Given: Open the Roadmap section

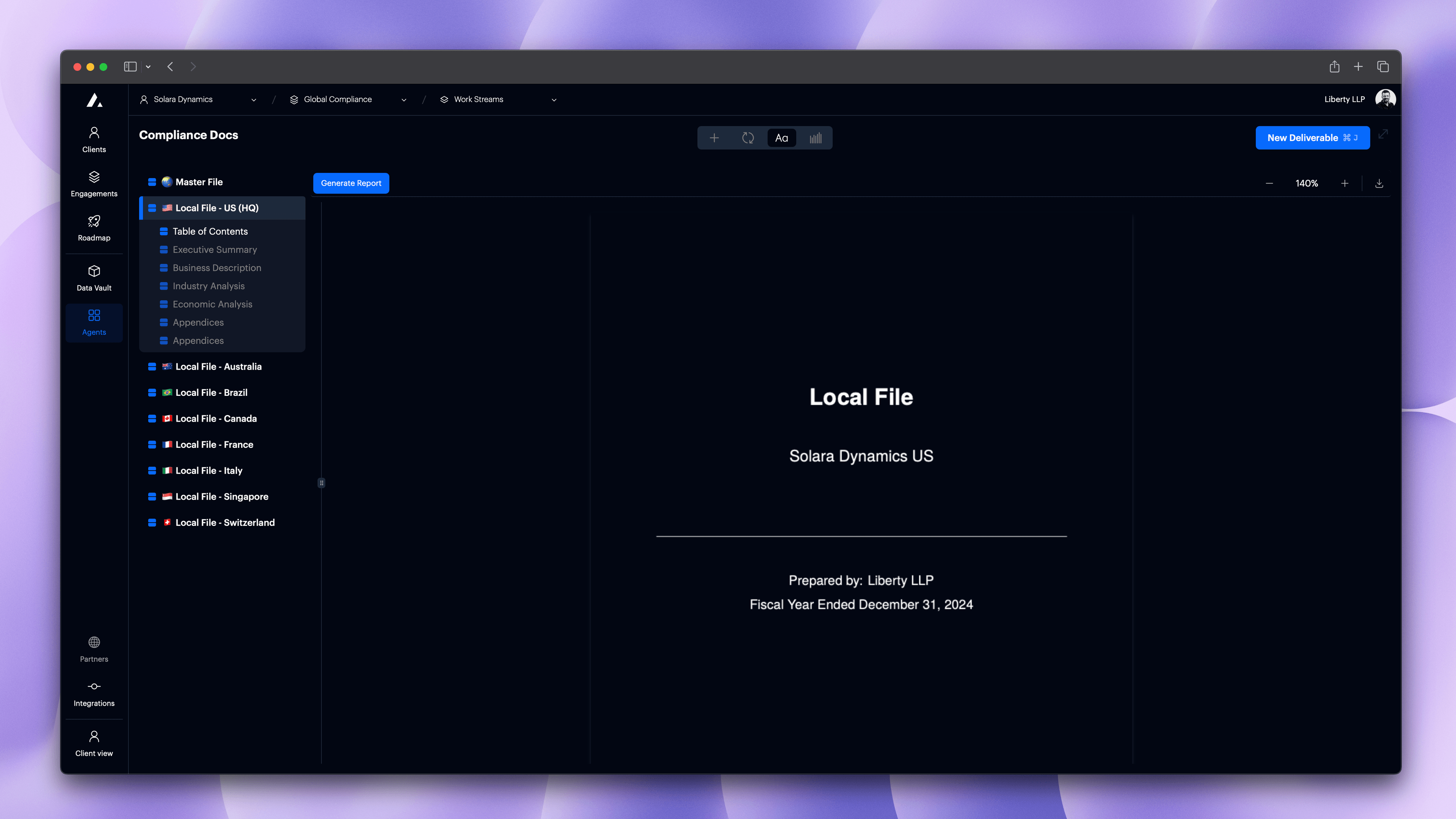Looking at the screenshot, I should (x=94, y=228).
